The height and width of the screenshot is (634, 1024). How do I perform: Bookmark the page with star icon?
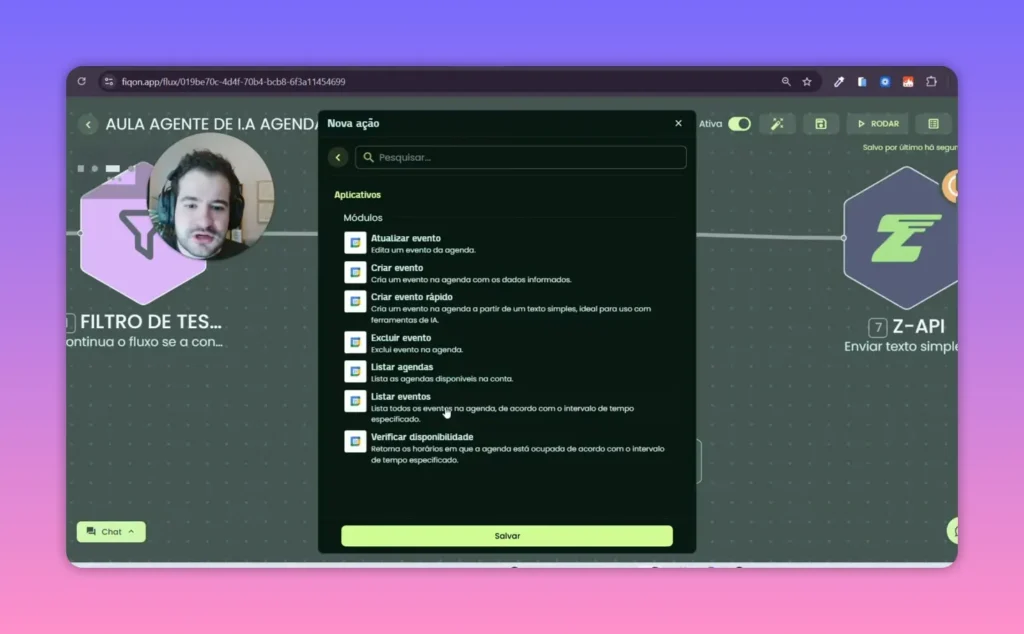(x=807, y=82)
